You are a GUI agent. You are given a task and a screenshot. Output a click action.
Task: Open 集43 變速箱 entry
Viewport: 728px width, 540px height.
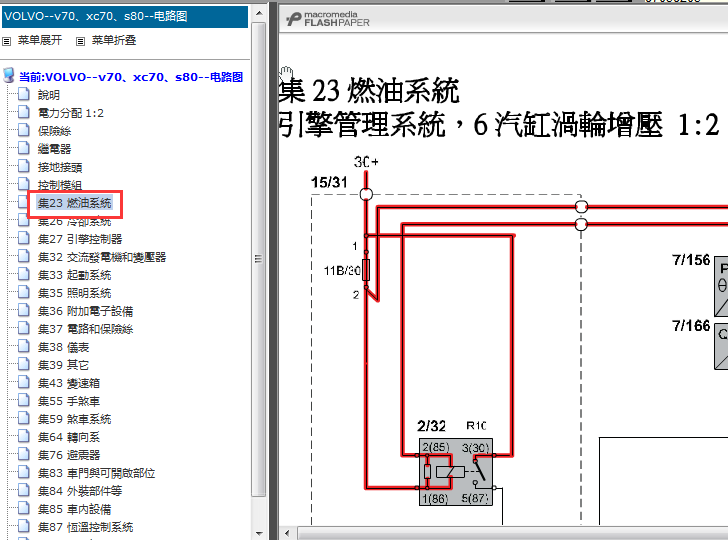tap(69, 383)
